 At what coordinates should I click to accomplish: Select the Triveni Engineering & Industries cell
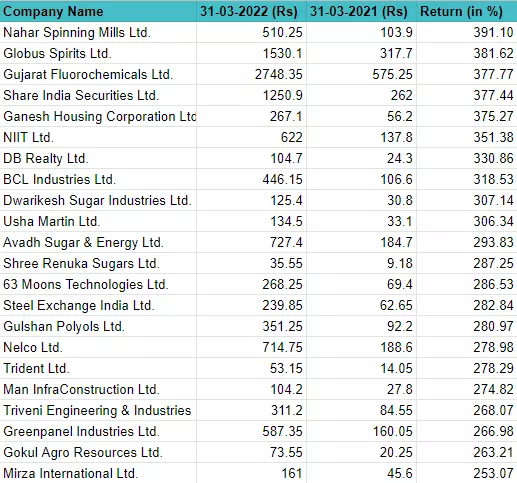tap(97, 411)
